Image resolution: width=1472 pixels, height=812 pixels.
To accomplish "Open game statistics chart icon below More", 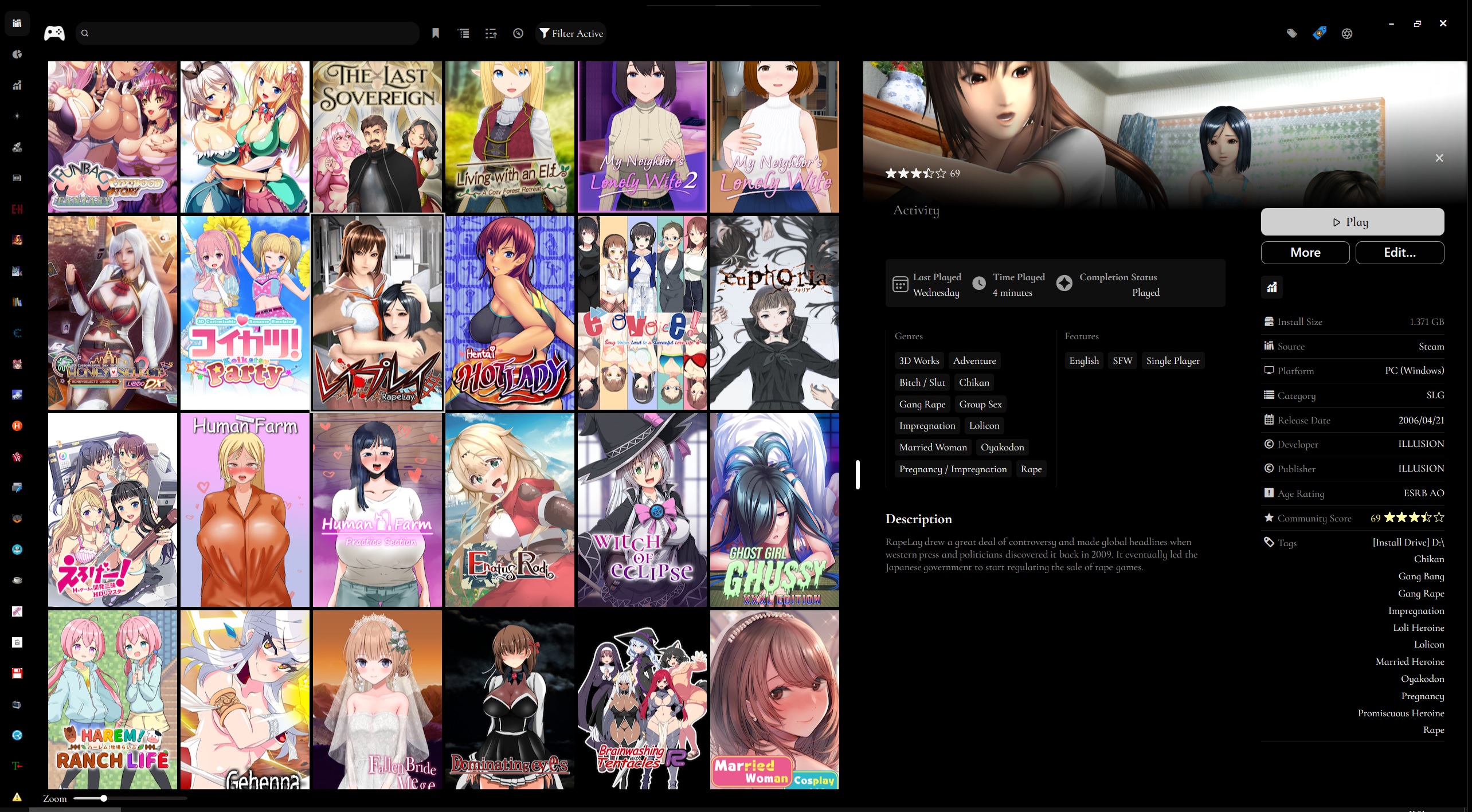I will (x=1272, y=287).
